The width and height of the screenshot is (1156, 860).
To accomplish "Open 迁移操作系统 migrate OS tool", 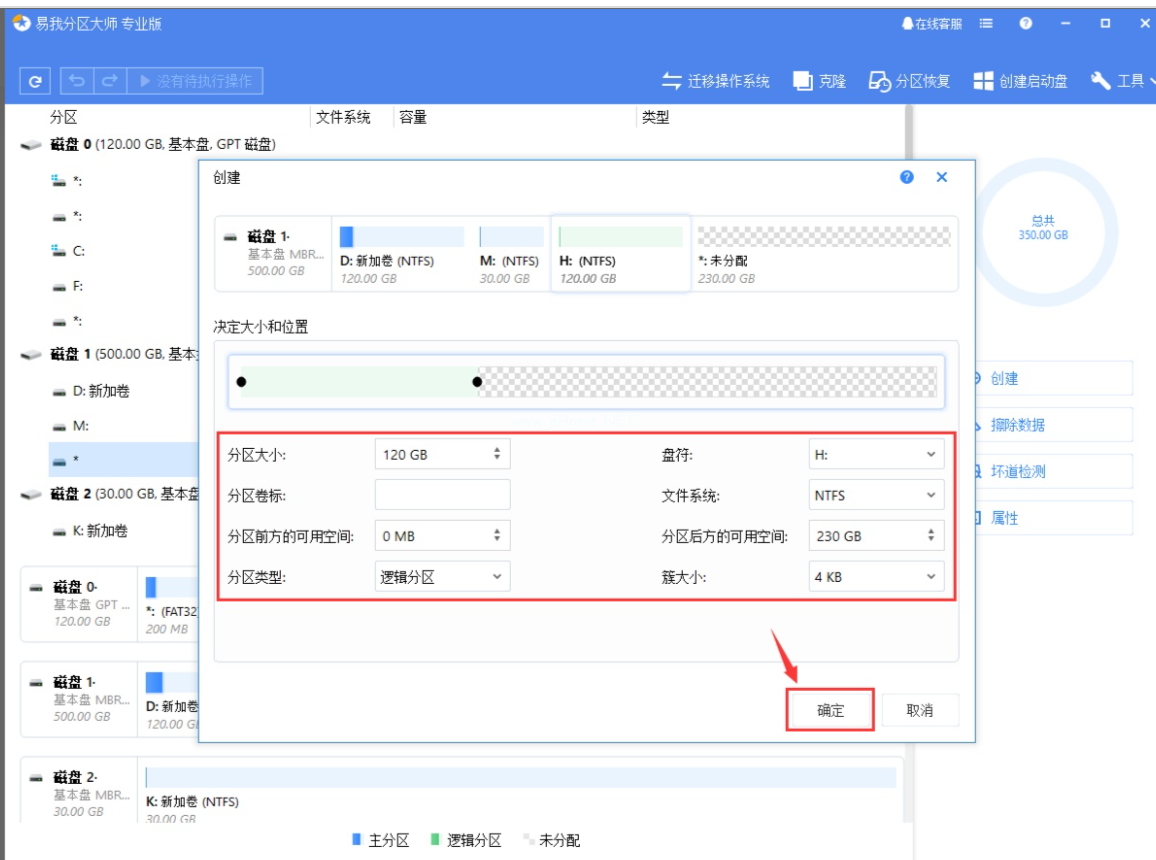I will pos(716,81).
